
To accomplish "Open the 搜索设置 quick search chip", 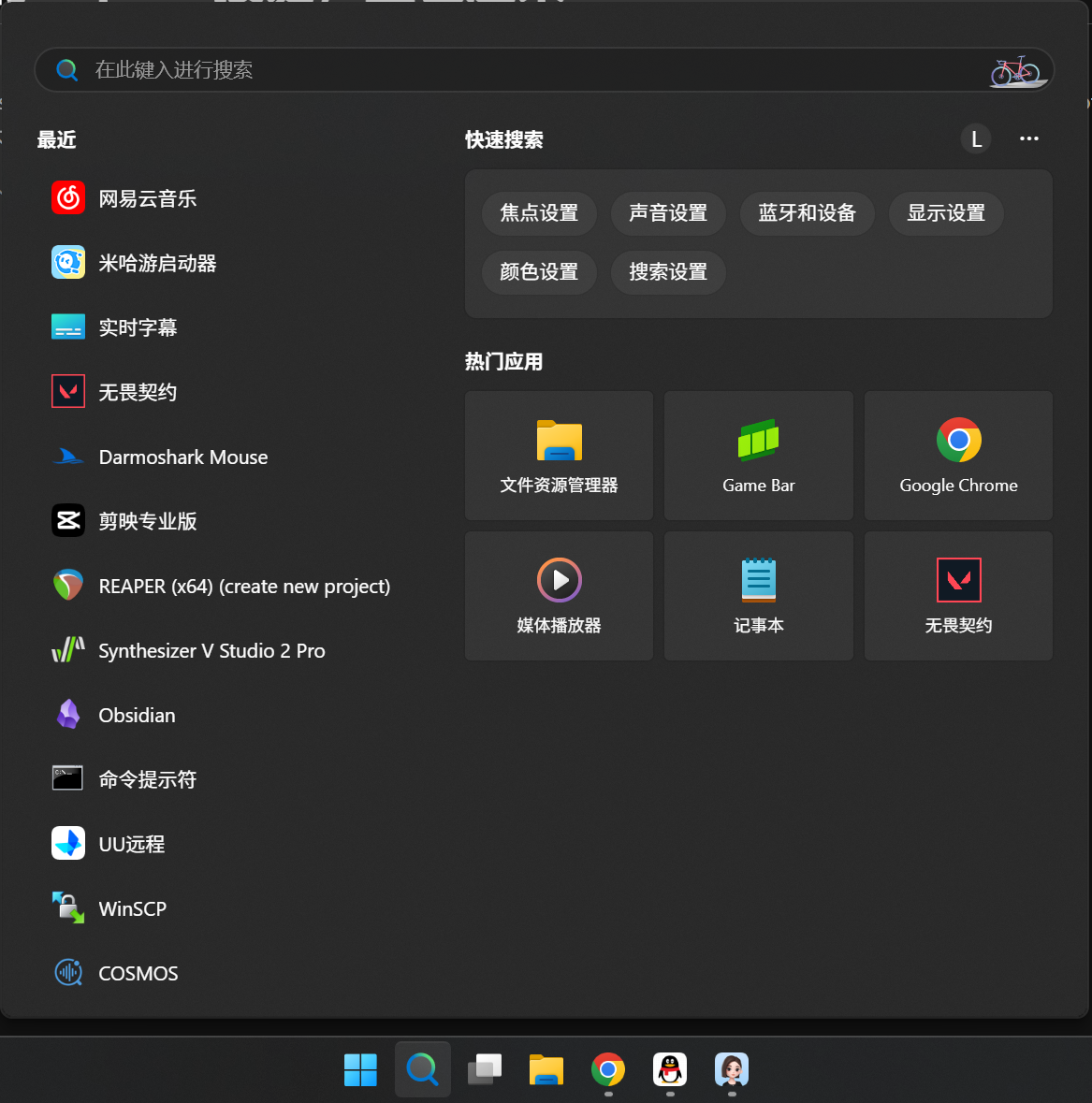I will [x=668, y=272].
